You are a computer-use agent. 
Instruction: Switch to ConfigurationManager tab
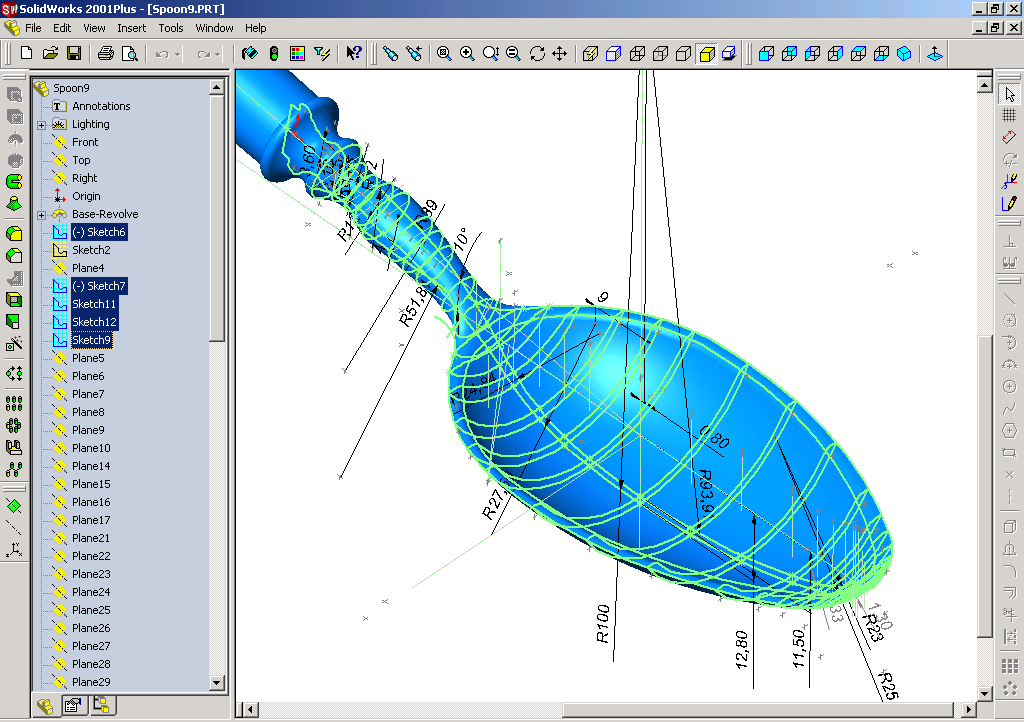tap(102, 705)
